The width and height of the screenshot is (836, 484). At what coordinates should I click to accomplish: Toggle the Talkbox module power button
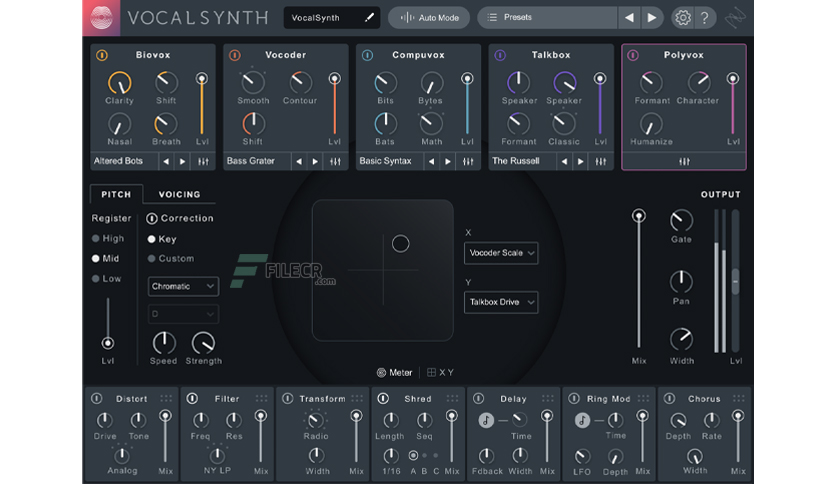[x=500, y=55]
